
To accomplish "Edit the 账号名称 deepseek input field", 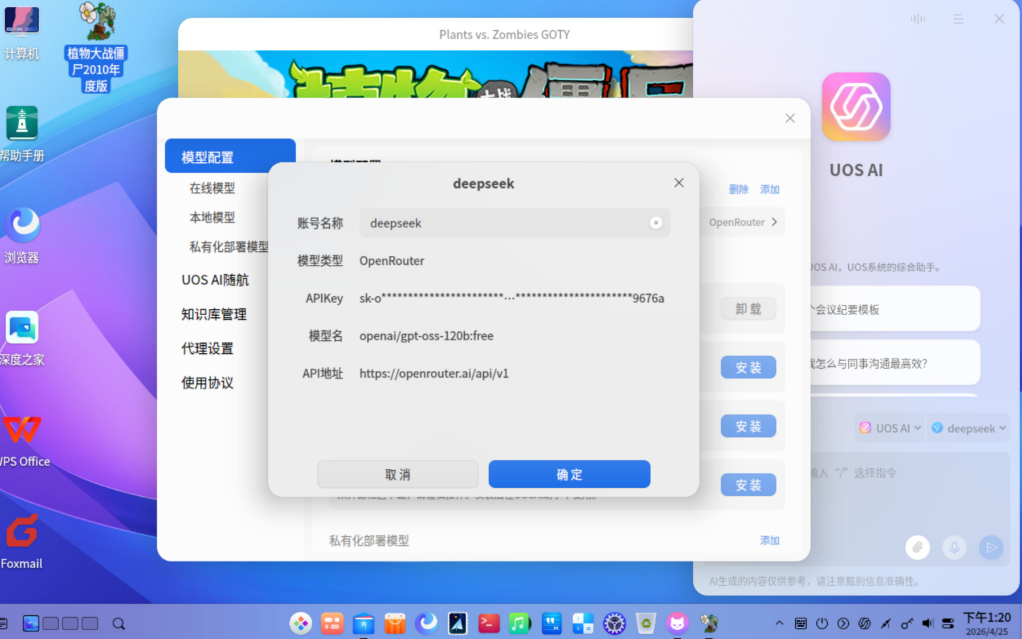I will [x=514, y=223].
